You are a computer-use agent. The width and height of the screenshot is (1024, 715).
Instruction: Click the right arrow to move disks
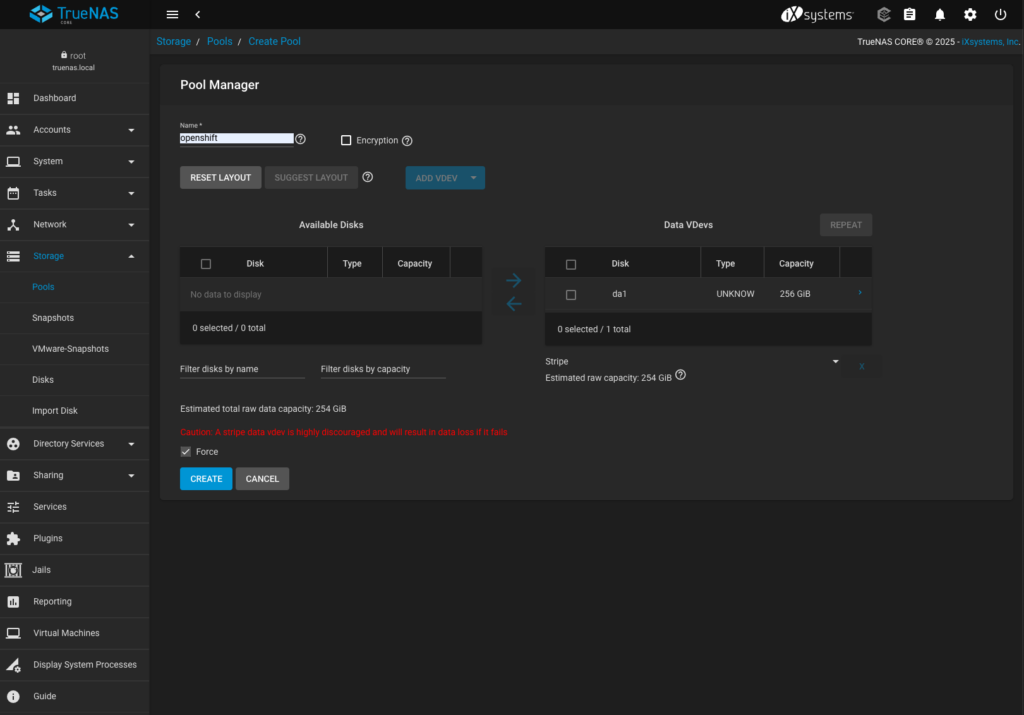(514, 281)
